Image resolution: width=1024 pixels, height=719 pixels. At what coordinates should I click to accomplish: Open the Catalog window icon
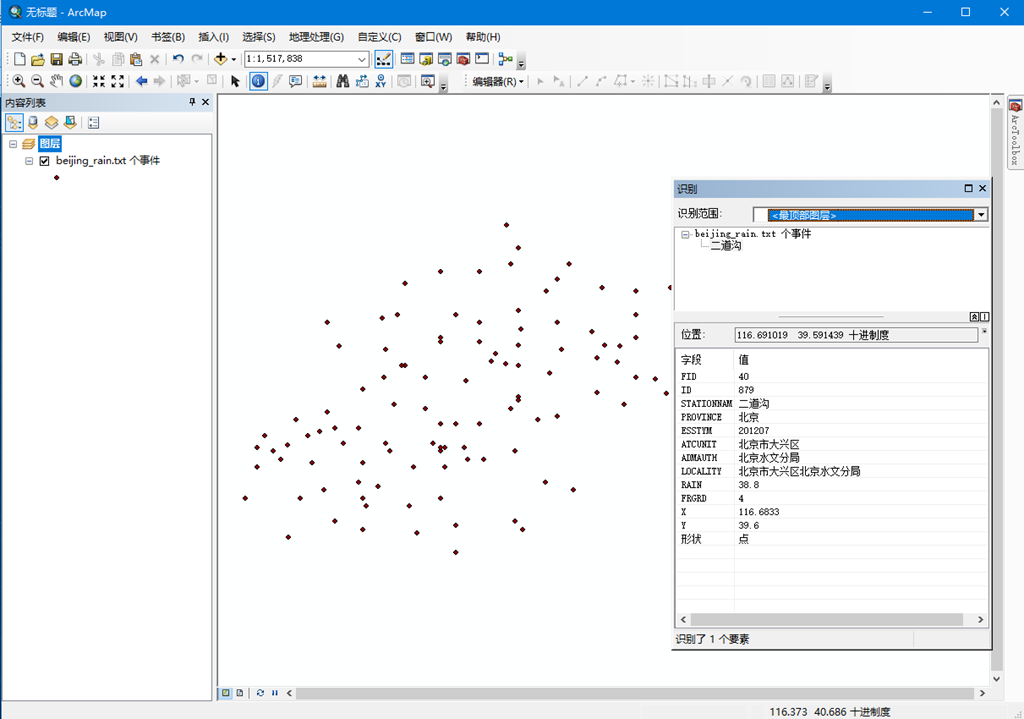tap(426, 59)
